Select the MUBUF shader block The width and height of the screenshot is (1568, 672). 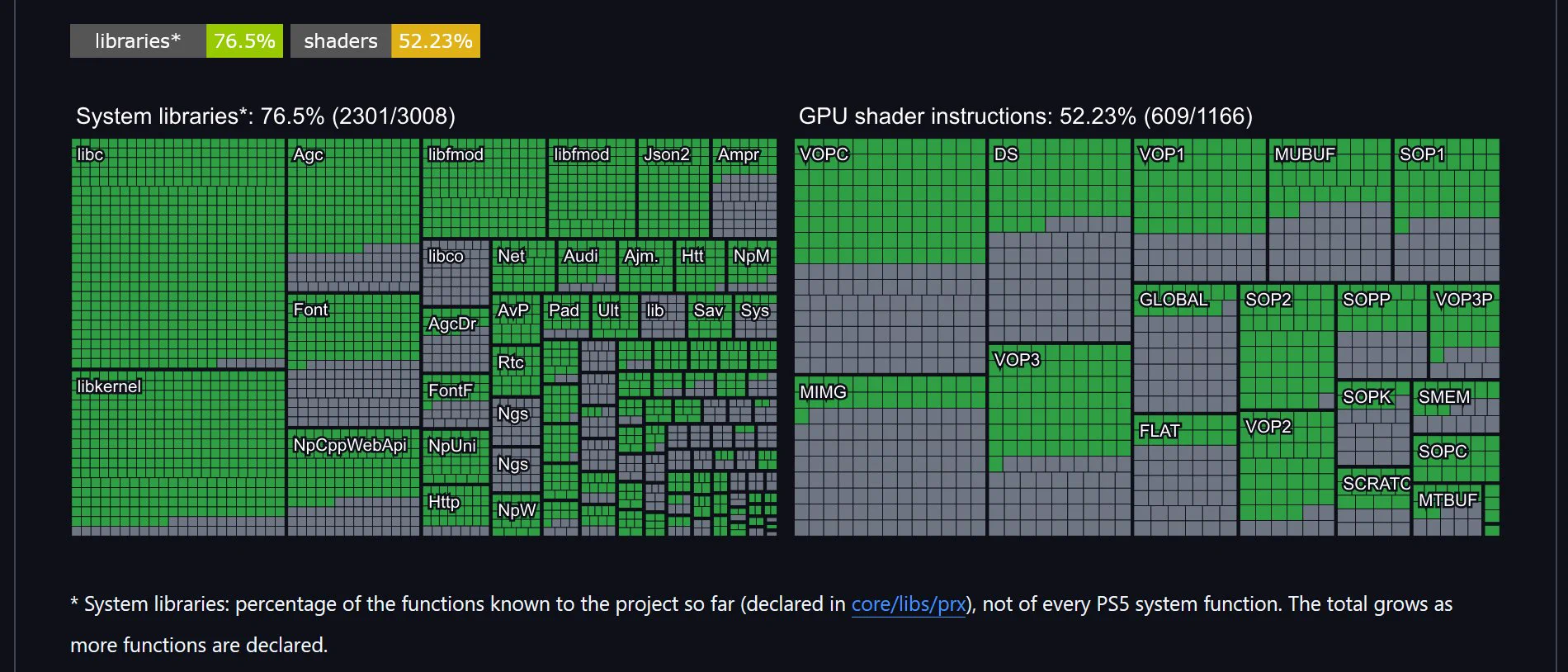tap(1330, 210)
